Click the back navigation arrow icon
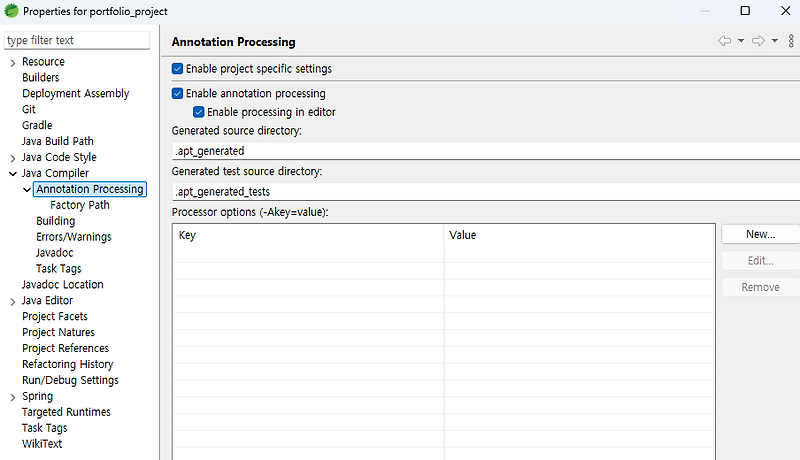Viewport: 800px width, 460px height. 724,41
